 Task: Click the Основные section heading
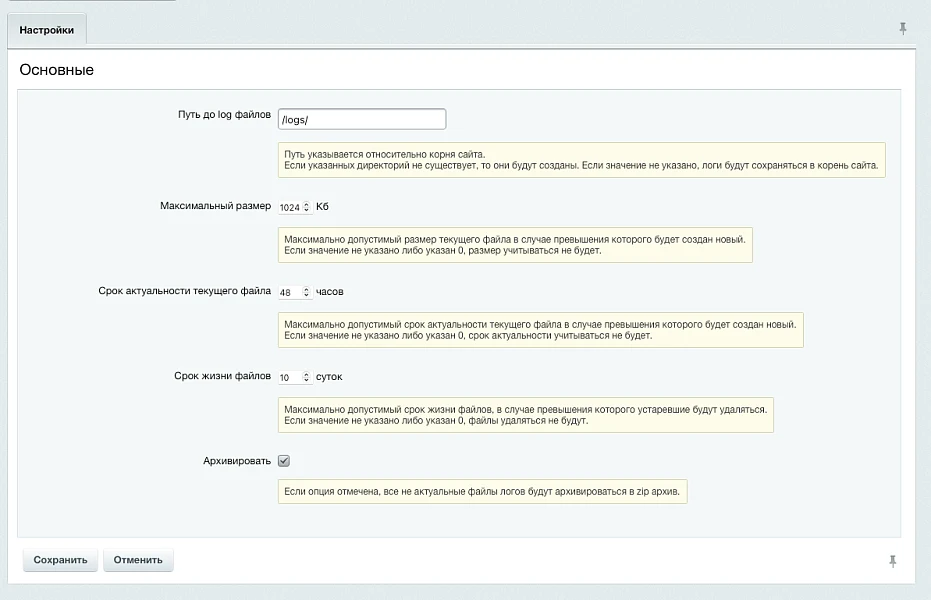(56, 69)
